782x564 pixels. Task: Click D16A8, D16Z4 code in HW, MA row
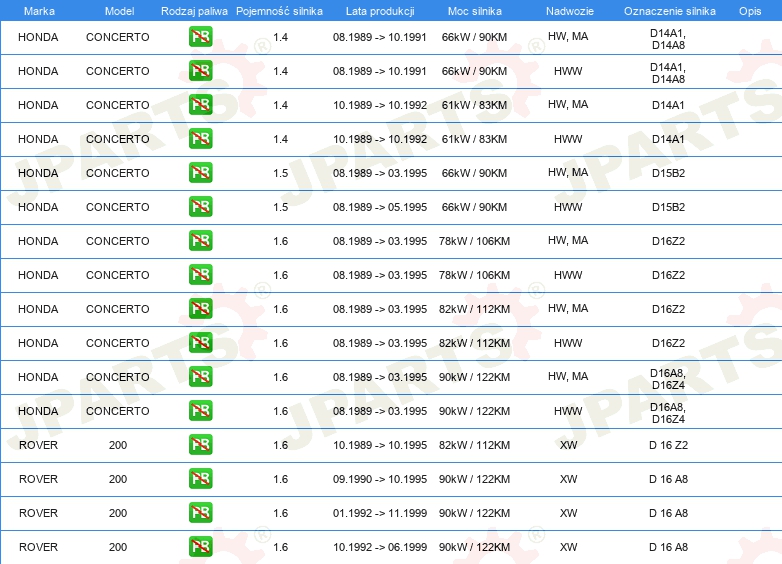[x=668, y=379]
